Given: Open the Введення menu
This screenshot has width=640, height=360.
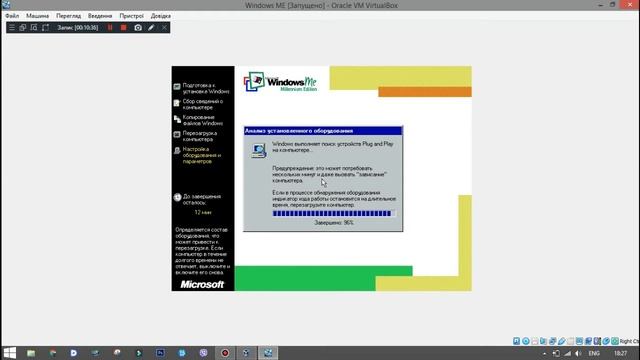Looking at the screenshot, I should [100, 16].
